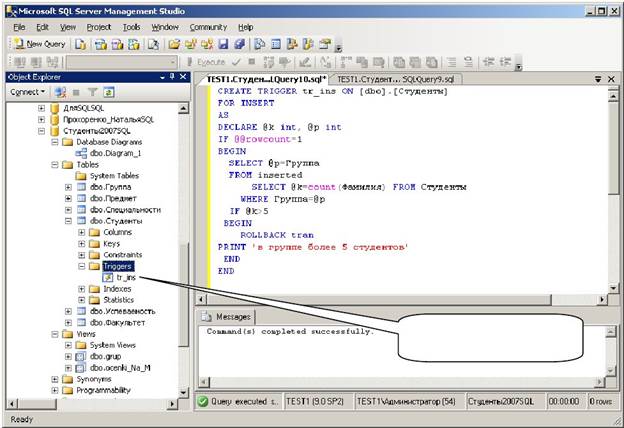This screenshot has height=428, width=624.
Task: Click the Save All icon
Action: [240, 44]
